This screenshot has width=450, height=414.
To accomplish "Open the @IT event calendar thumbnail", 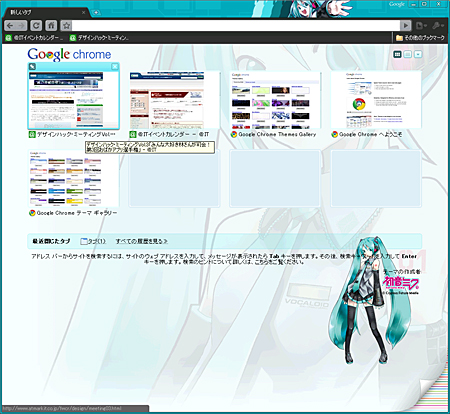I will tap(174, 100).
